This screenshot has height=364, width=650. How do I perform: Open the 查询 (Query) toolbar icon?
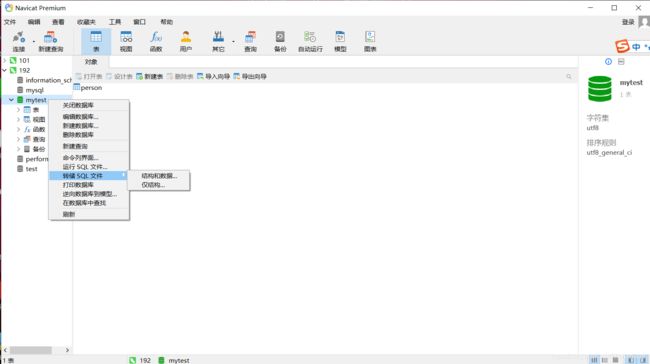[250, 41]
